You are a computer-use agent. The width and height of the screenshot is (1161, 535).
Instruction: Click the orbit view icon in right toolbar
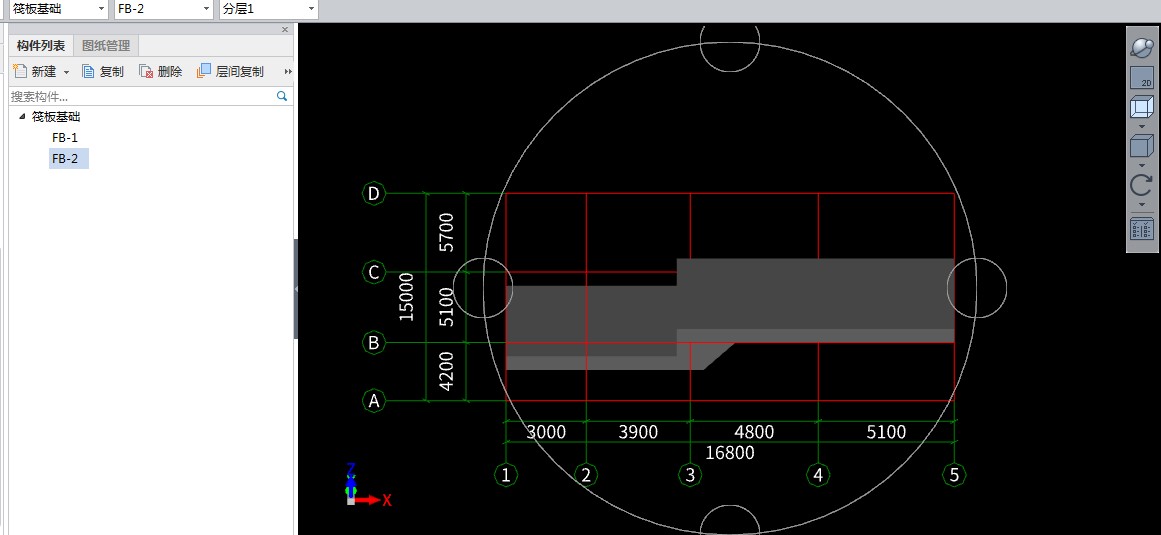coord(1142,47)
